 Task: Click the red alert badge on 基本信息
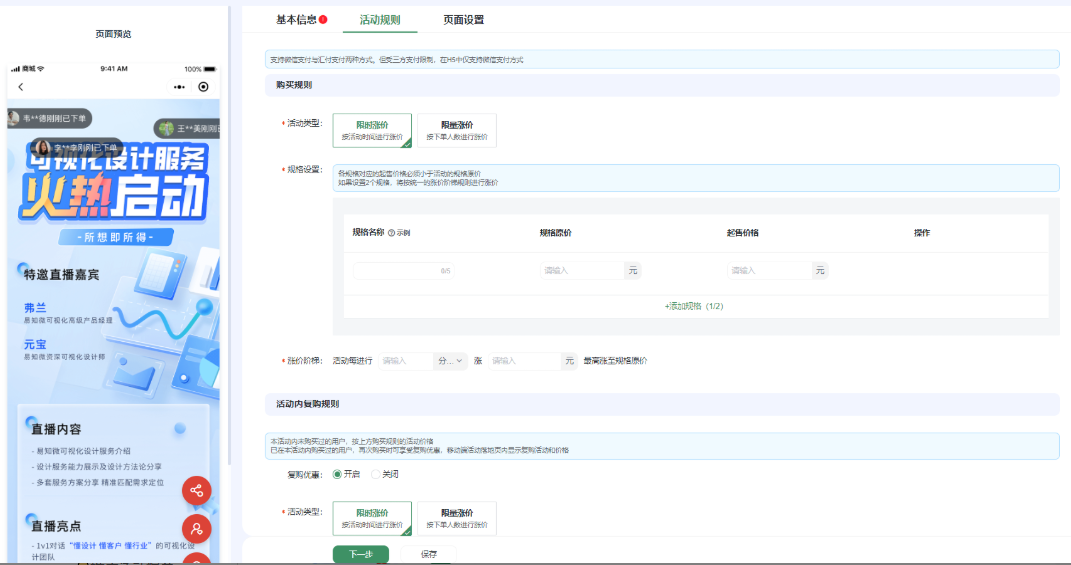pos(323,19)
